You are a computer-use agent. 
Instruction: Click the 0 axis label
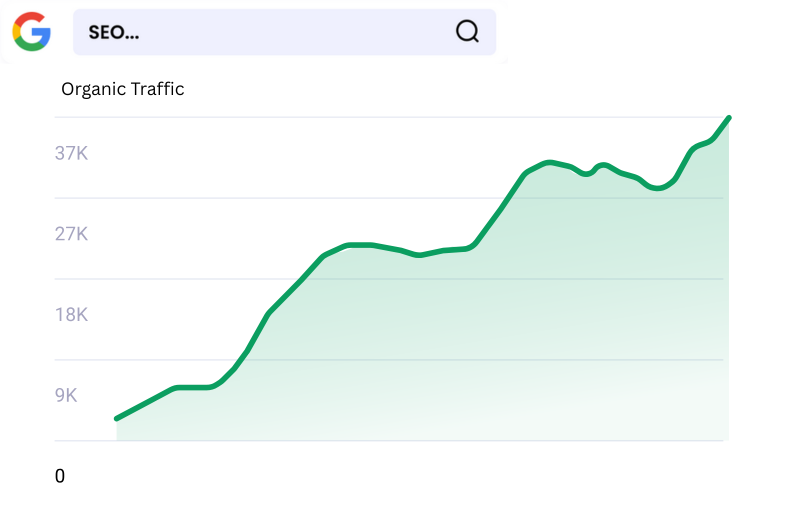click(x=60, y=476)
